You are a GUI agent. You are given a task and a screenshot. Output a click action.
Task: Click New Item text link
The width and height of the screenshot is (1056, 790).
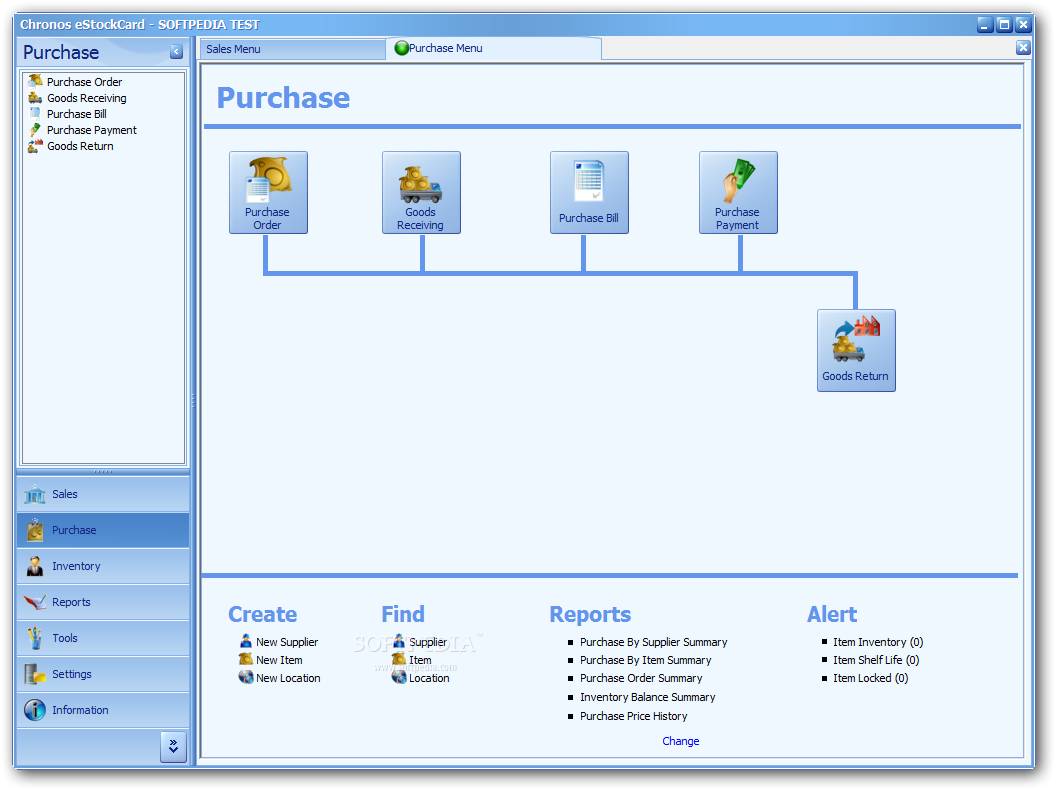[279, 661]
